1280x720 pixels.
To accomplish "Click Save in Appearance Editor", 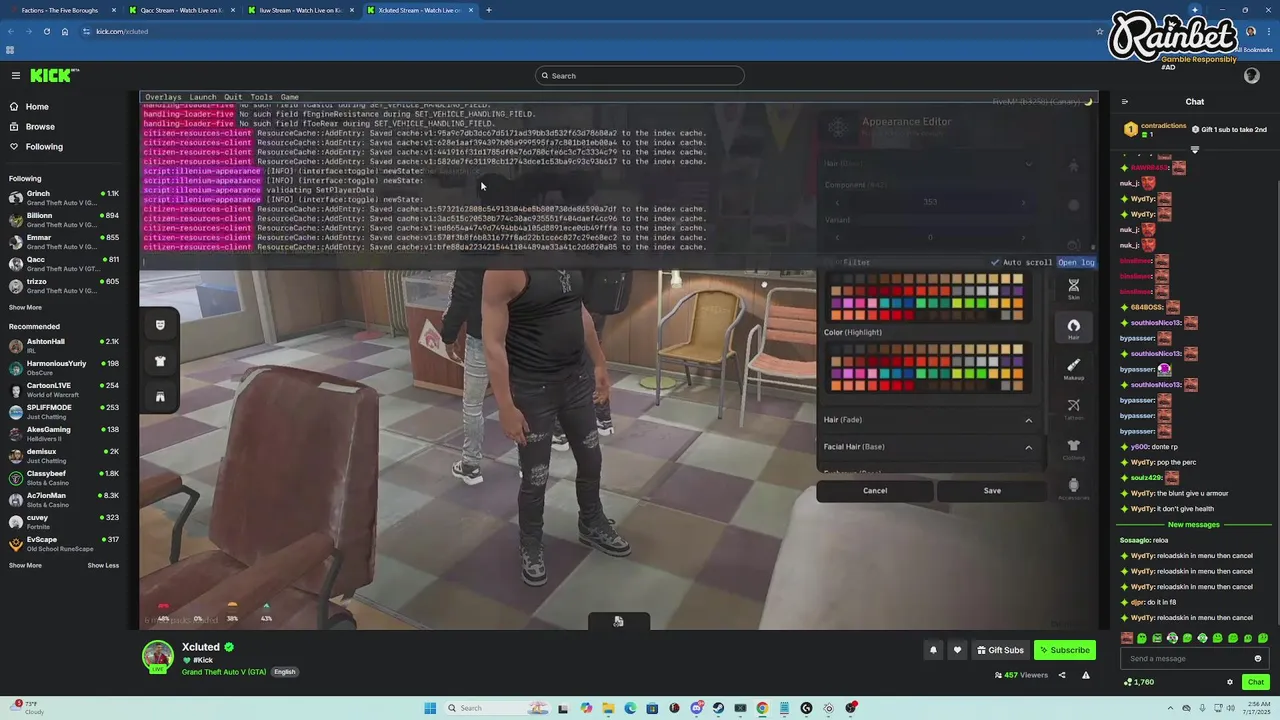I will pyautogui.click(x=992, y=491).
